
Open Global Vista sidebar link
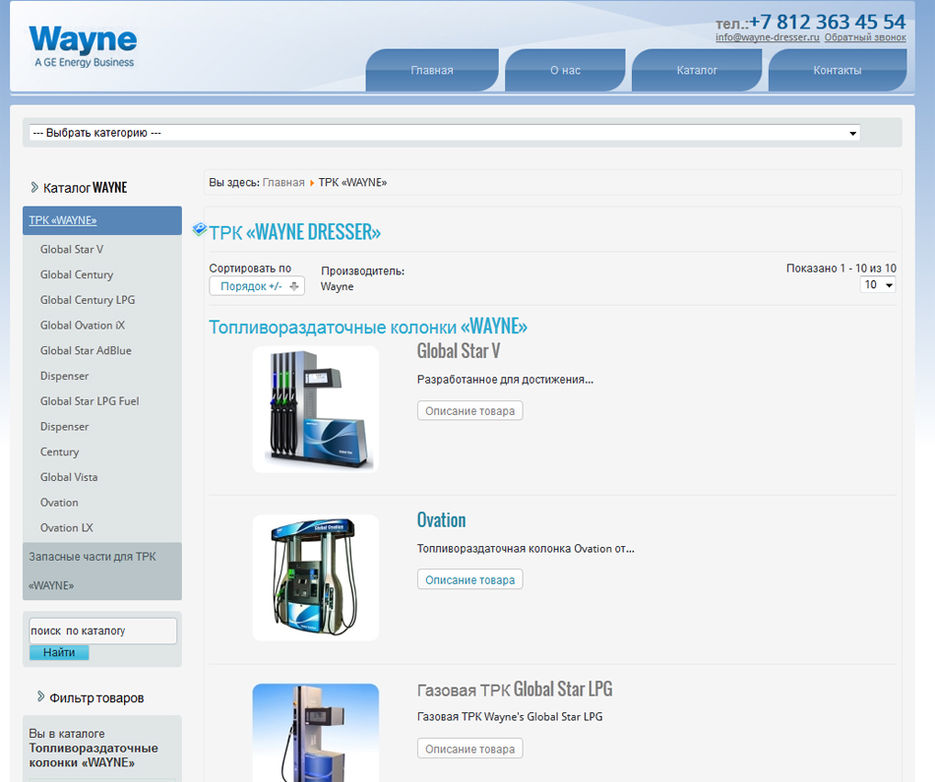(69, 477)
